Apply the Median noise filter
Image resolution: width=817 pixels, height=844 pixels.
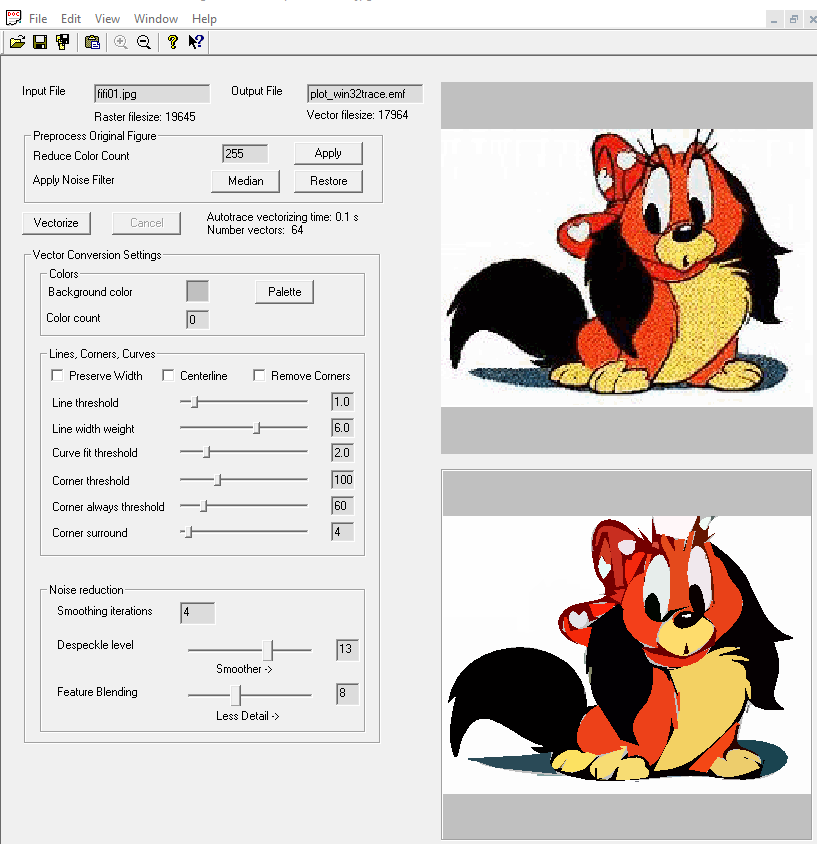[x=245, y=181]
